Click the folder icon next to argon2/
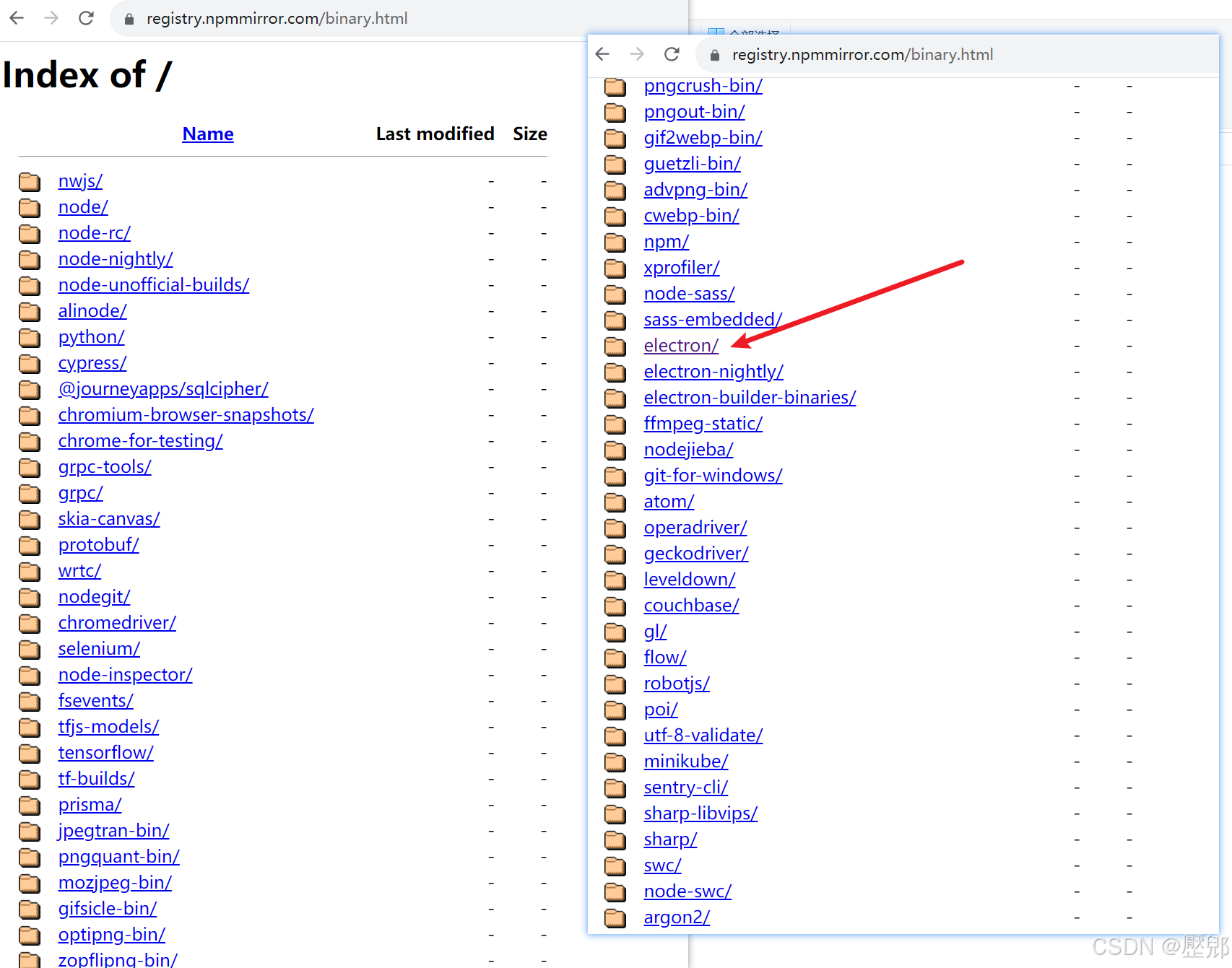 (x=615, y=917)
